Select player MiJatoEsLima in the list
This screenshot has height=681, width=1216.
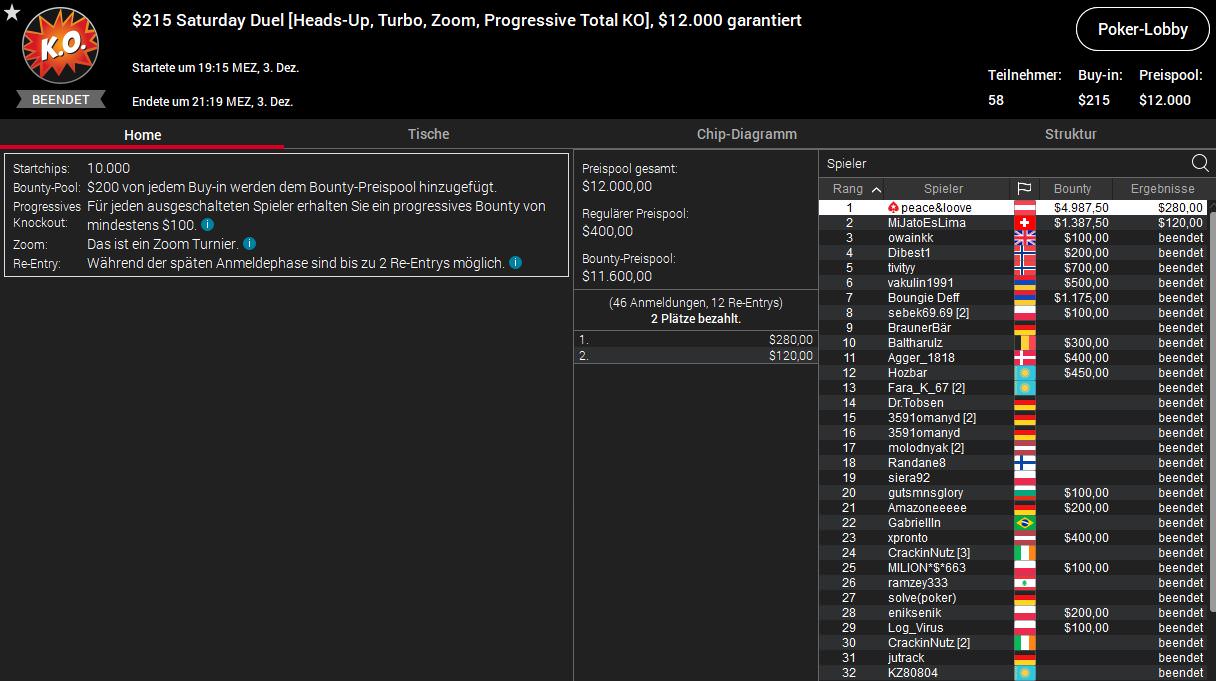tap(926, 223)
